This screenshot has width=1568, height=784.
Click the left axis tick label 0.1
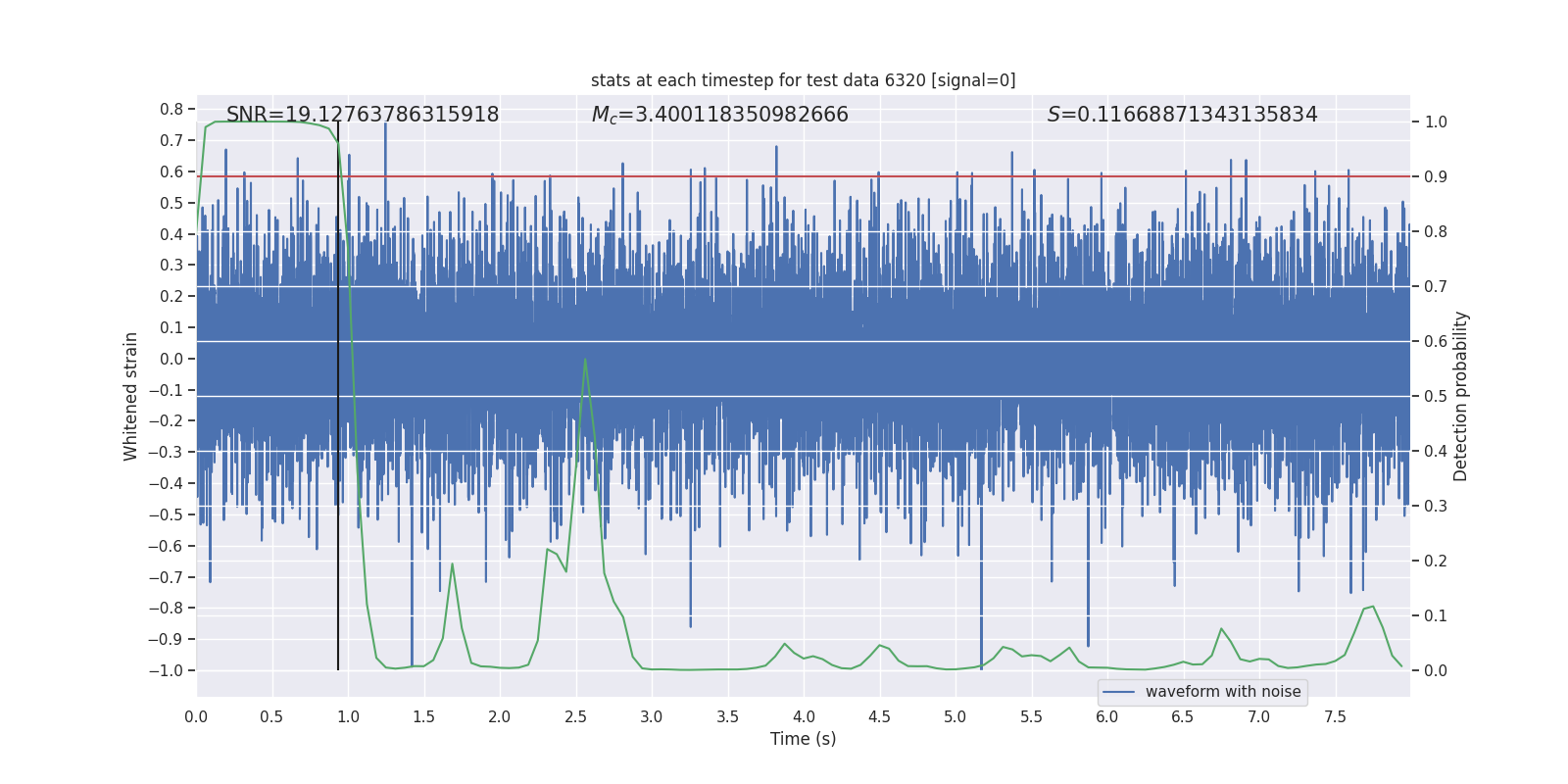[x=171, y=328]
